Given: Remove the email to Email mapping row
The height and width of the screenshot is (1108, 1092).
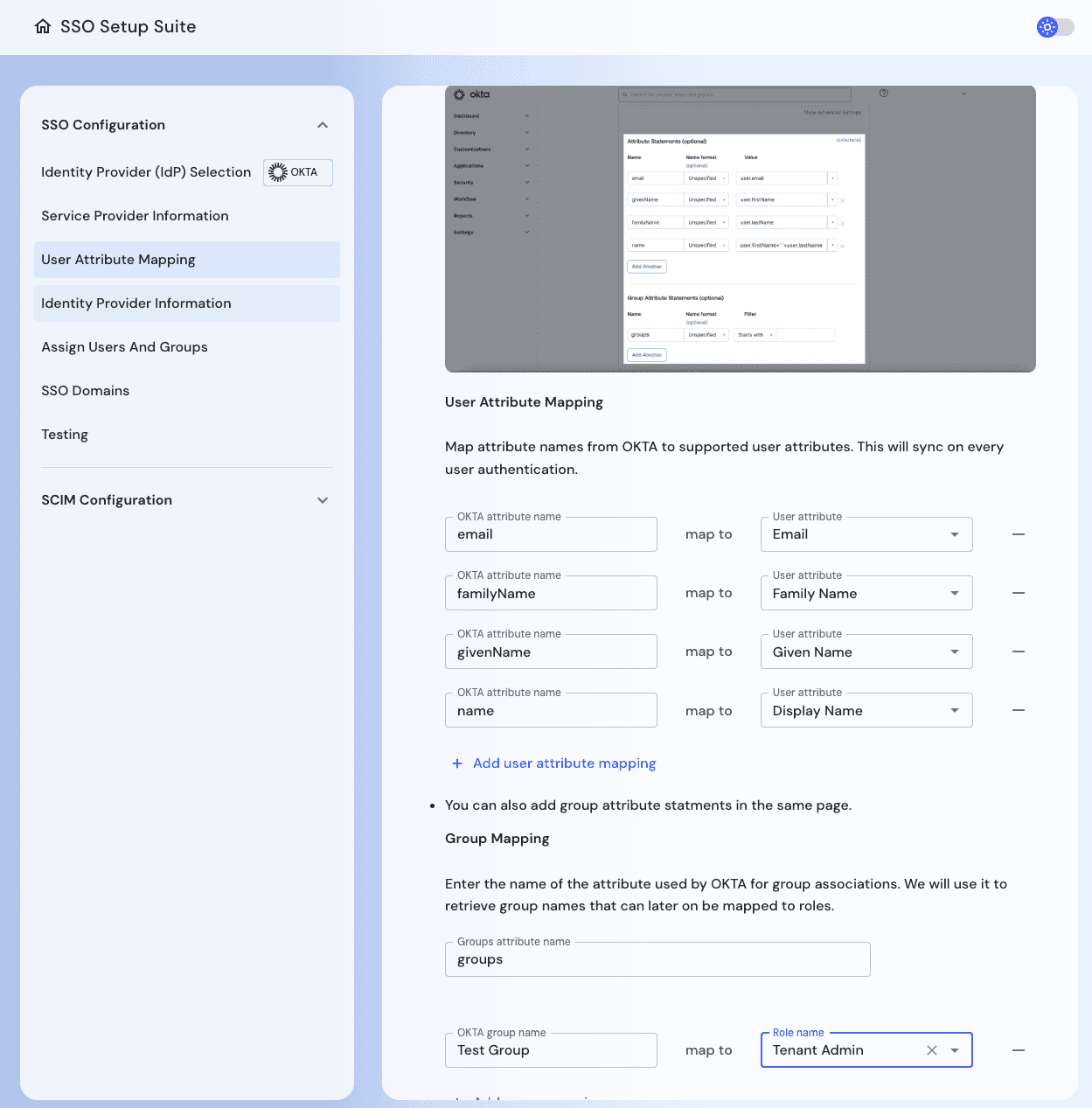Looking at the screenshot, I should click(1018, 533).
